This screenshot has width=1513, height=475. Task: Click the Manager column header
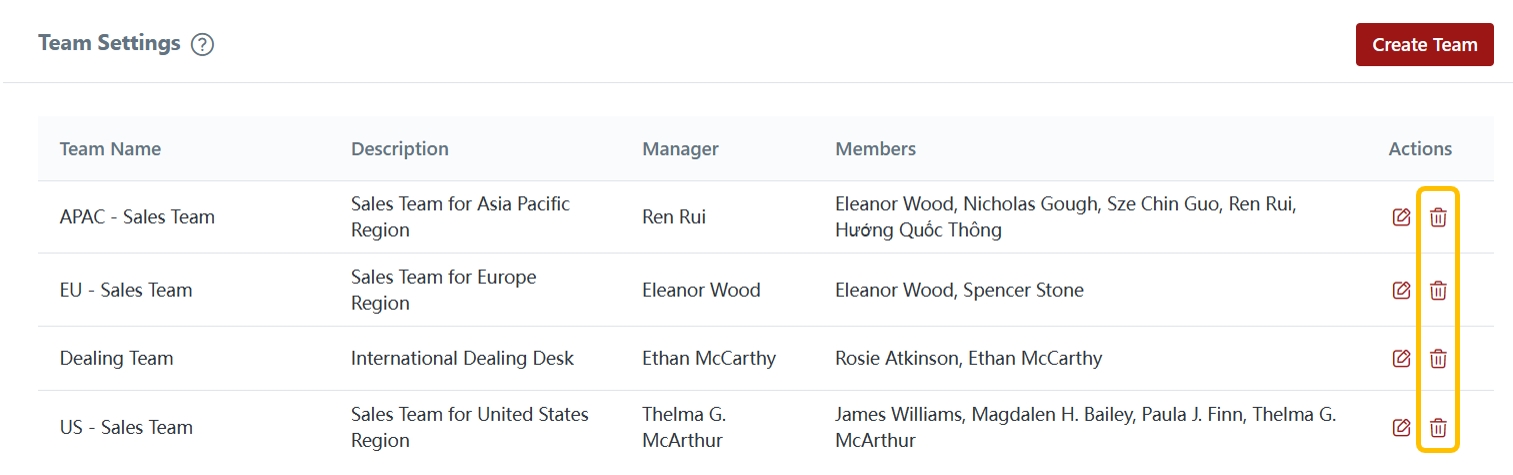680,149
